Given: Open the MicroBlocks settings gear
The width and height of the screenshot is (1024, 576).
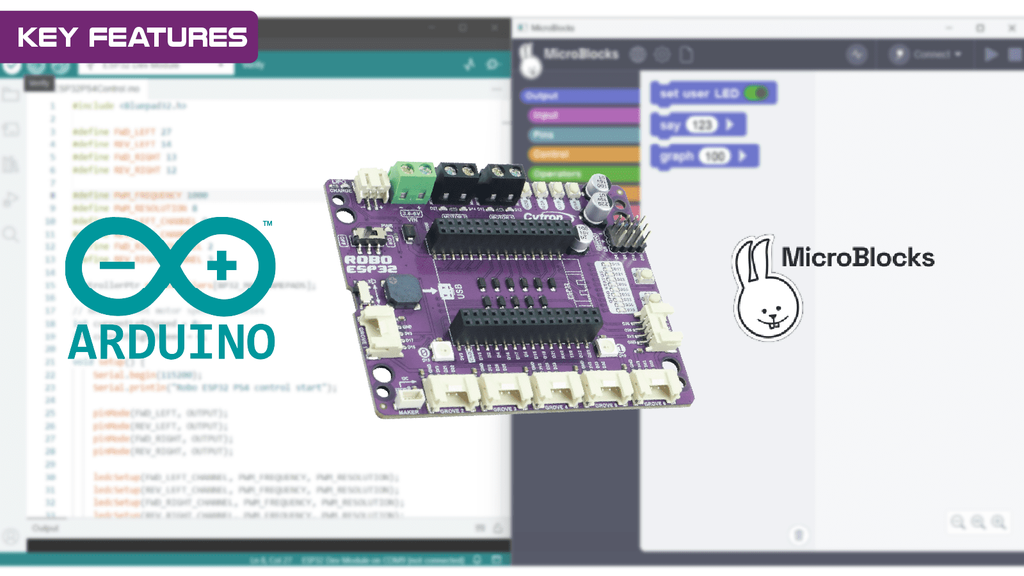Looking at the screenshot, I should (661, 54).
